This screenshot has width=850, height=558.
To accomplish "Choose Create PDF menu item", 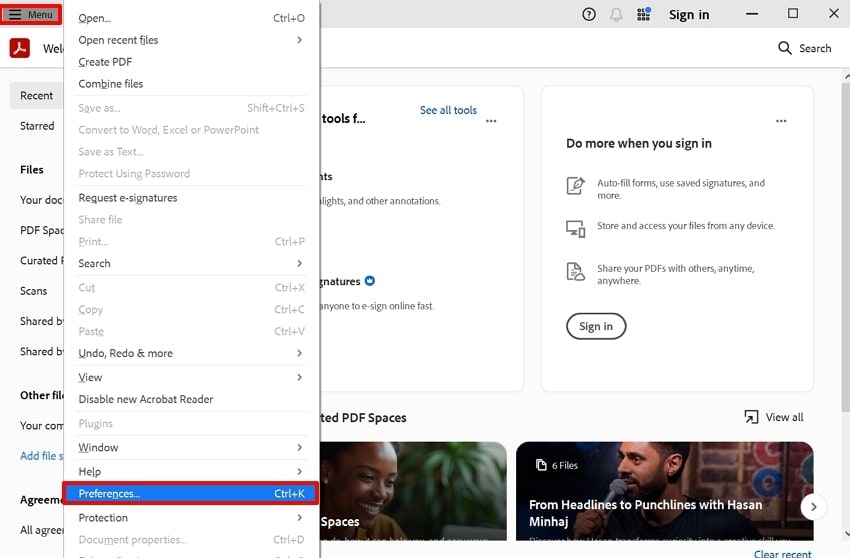I will point(191,62).
